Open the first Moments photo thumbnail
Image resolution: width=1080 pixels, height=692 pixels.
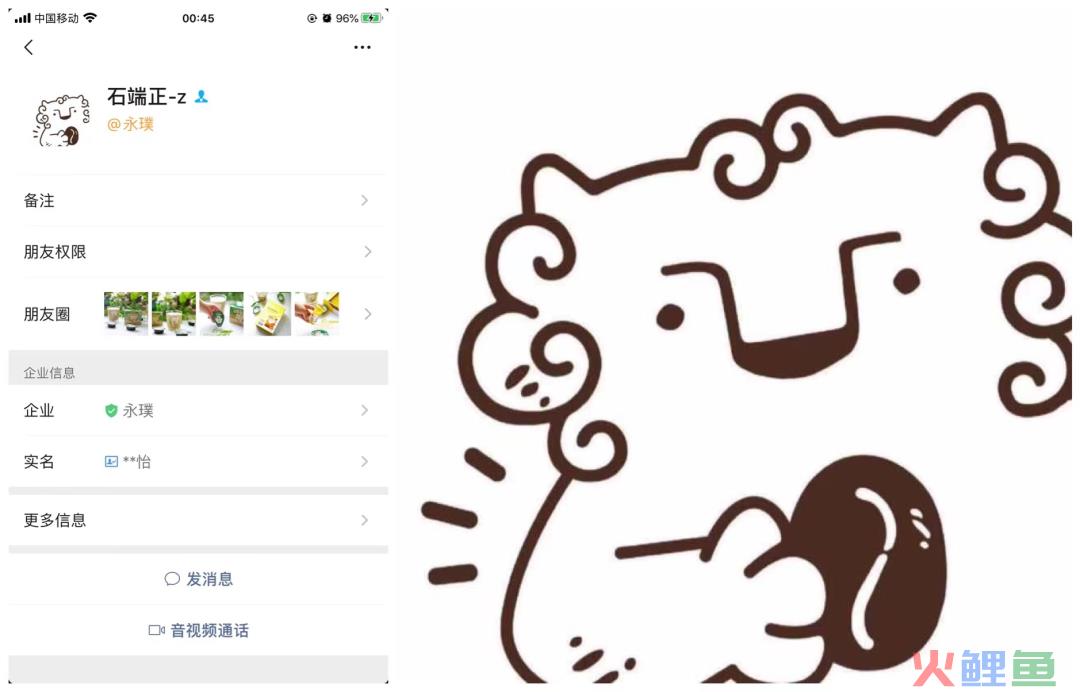pyautogui.click(x=126, y=314)
